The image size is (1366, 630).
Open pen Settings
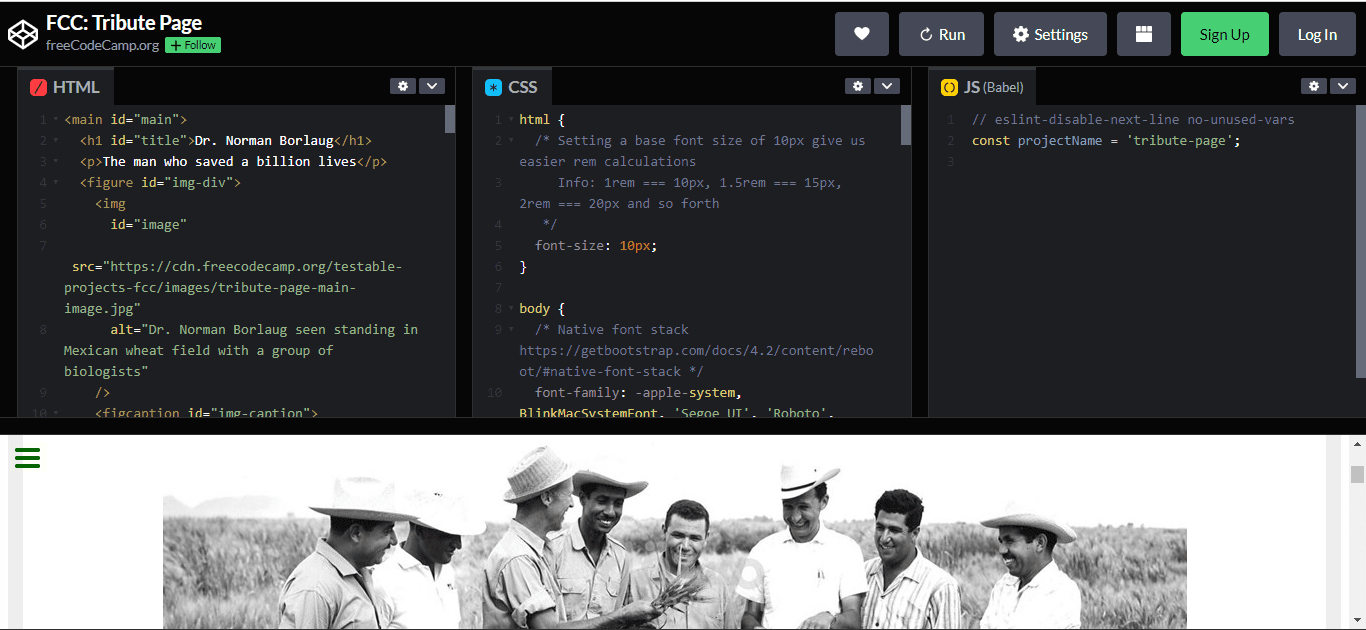1050,34
